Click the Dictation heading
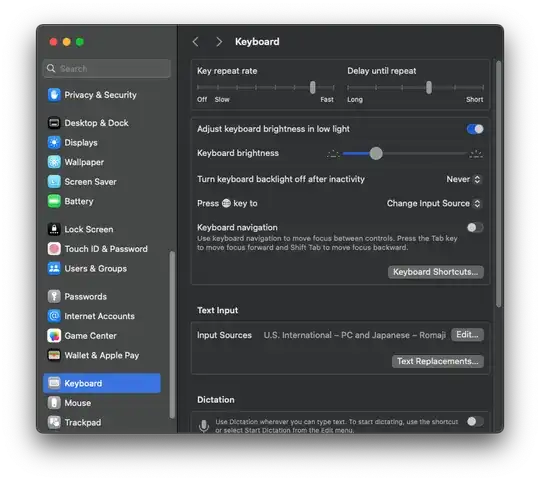This screenshot has width=540, height=481. pos(216,400)
